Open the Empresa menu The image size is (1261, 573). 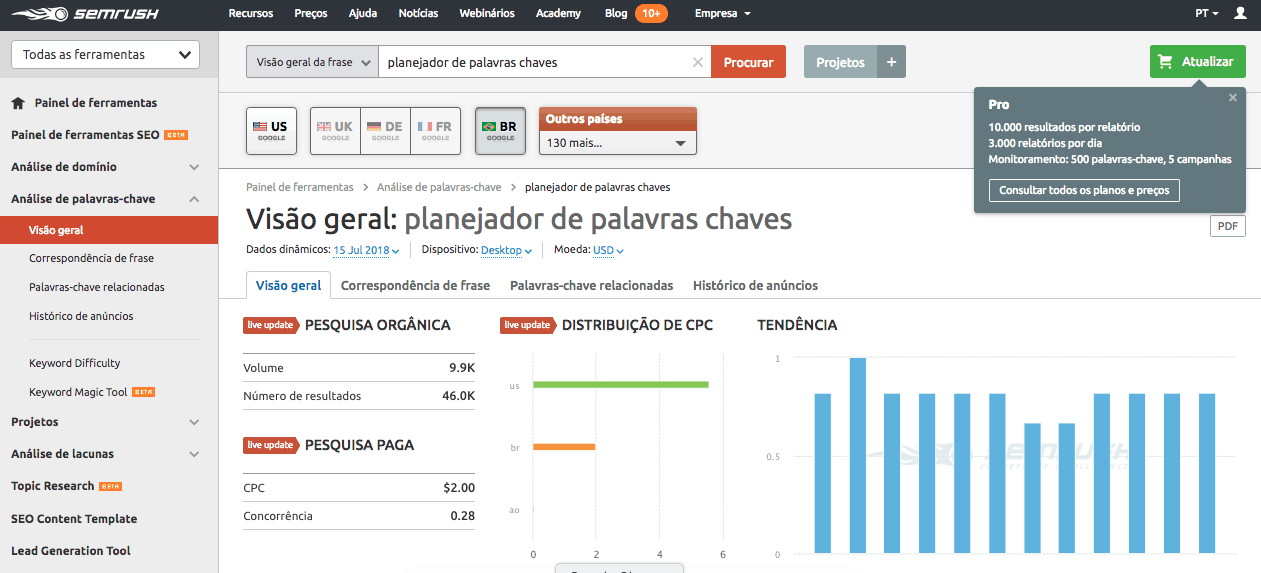point(723,14)
